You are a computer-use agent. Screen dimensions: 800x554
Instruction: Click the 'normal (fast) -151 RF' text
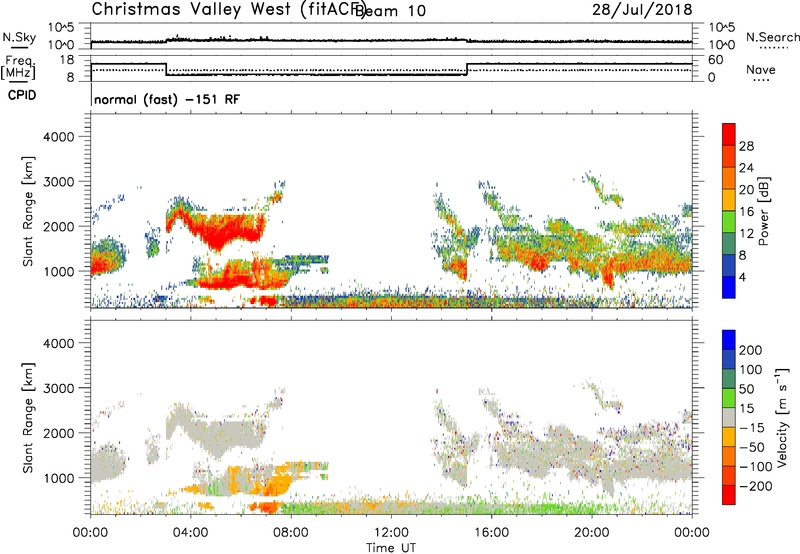tap(167, 99)
